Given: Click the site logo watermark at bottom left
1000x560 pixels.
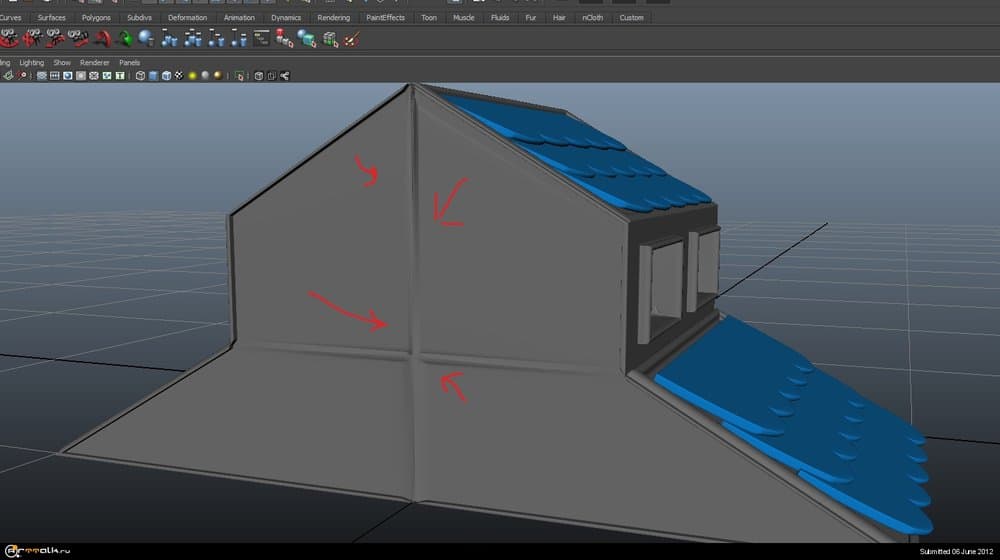Looking at the screenshot, I should tap(35, 550).
